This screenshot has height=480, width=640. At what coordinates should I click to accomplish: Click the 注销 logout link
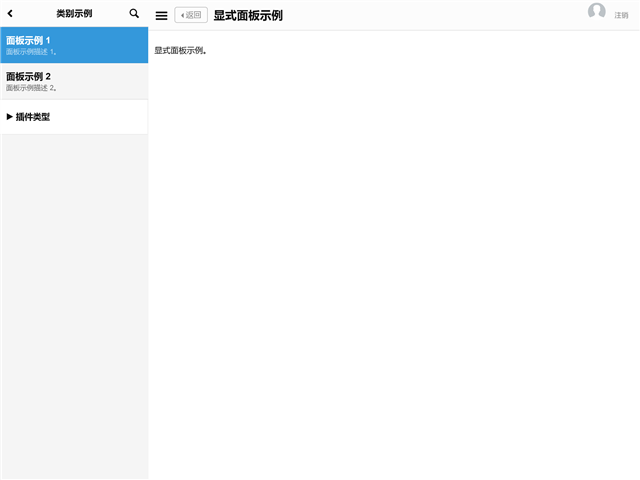pos(621,16)
